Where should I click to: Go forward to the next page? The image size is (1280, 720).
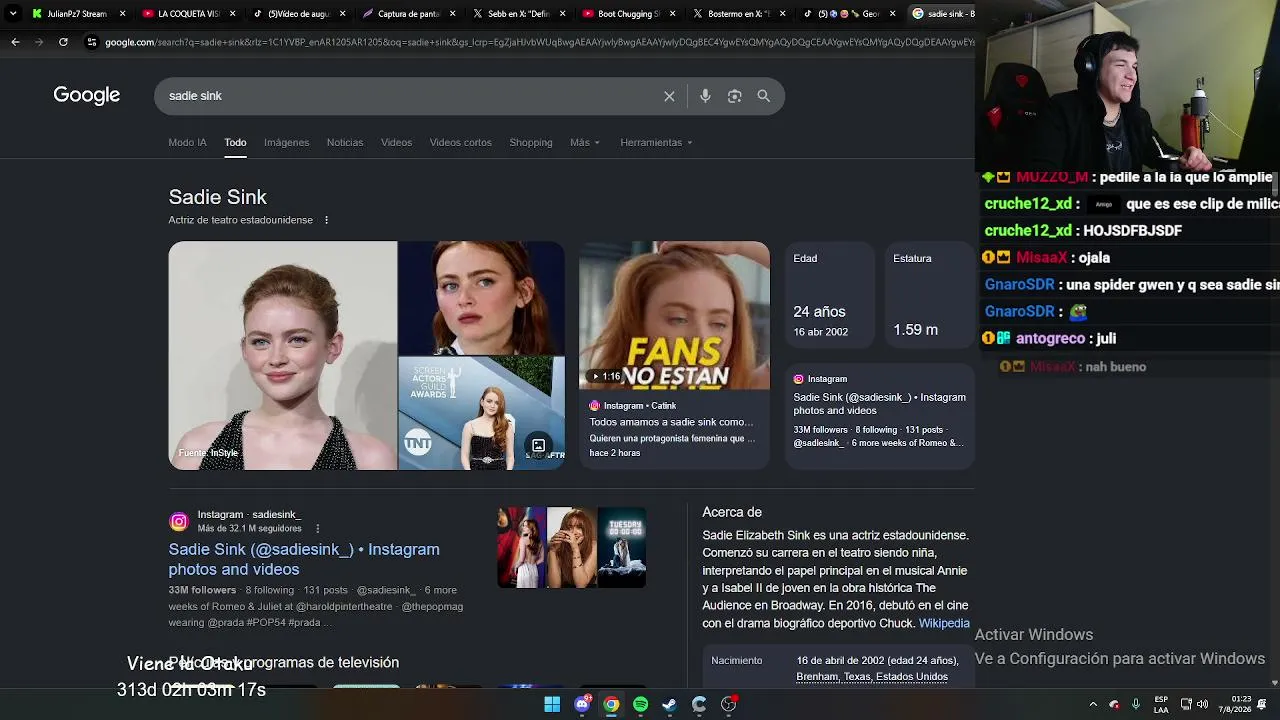(x=39, y=42)
